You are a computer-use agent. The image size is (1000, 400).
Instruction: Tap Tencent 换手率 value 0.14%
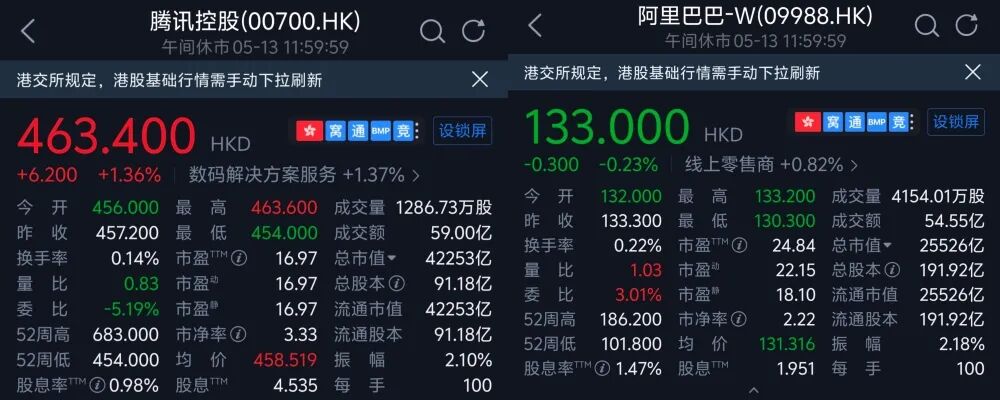pyautogui.click(x=135, y=258)
